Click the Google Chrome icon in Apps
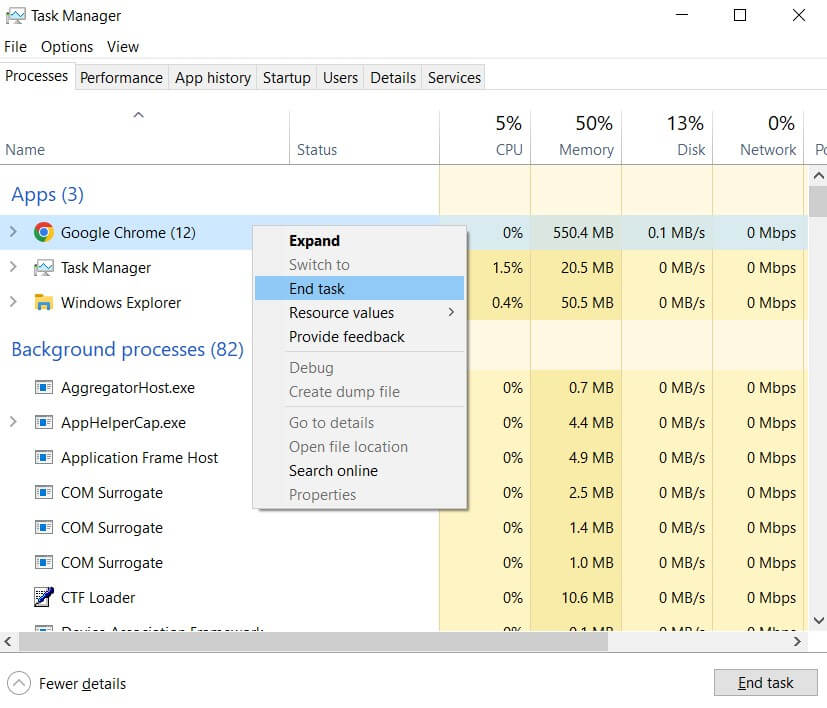This screenshot has width=827, height=708. coord(44,232)
